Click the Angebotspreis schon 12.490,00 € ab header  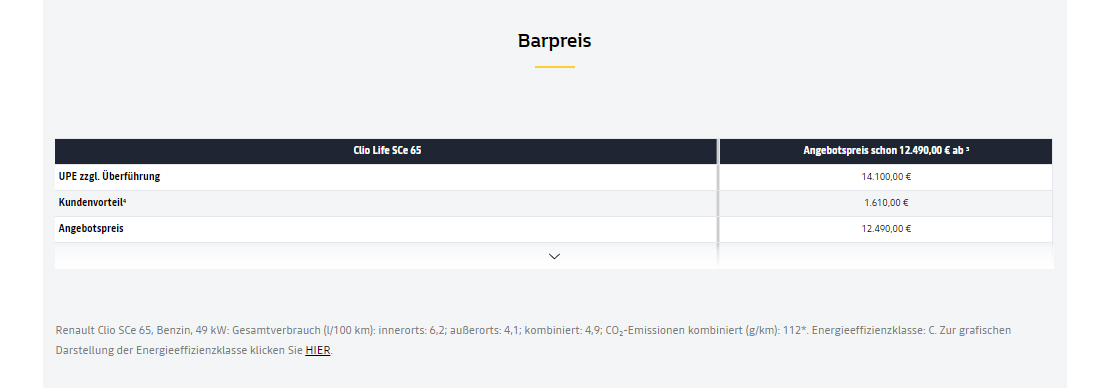coord(886,151)
